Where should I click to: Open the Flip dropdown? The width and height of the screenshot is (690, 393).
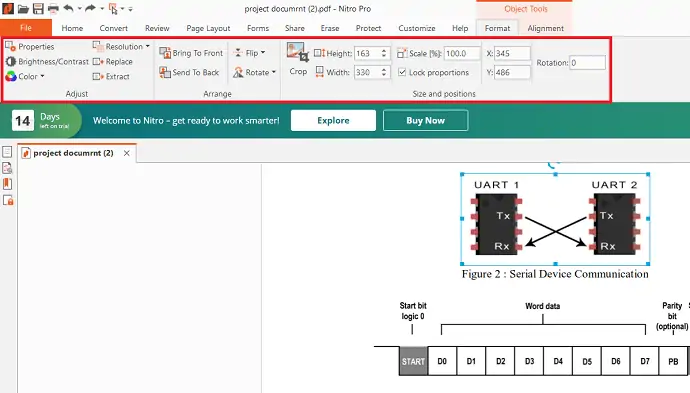pyautogui.click(x=250, y=53)
